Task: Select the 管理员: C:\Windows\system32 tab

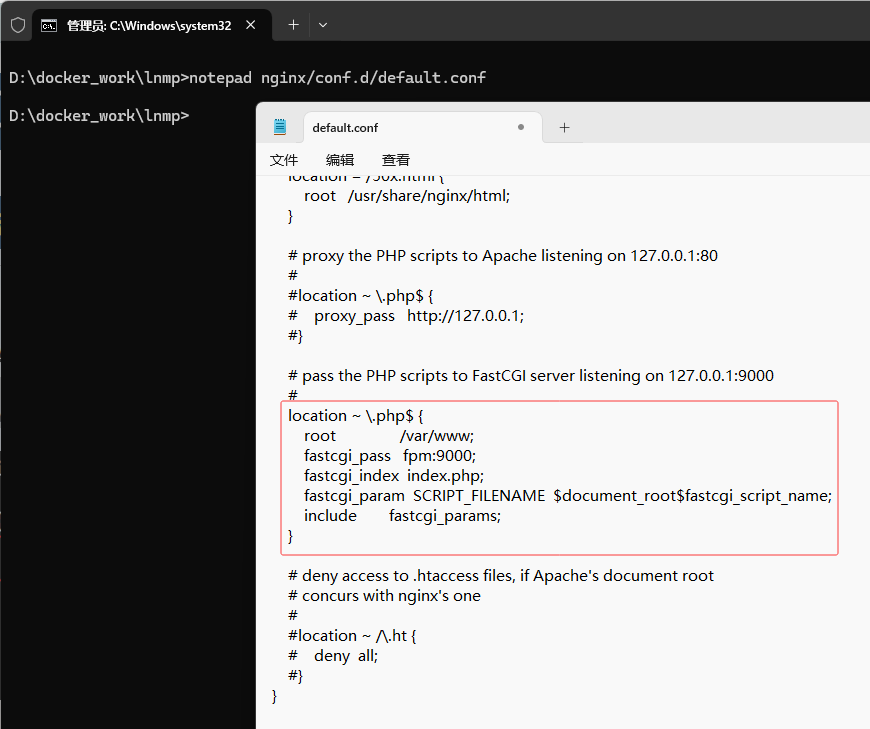Action: tap(152, 26)
